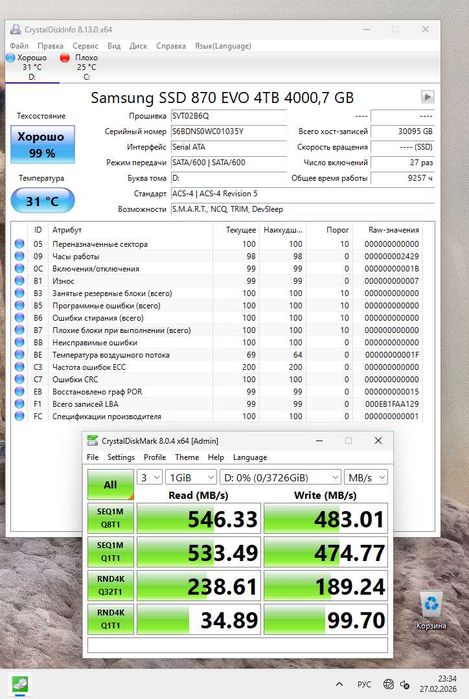469x699 pixels.
Task: Click the next disk arrow button
Action: [x=427, y=97]
